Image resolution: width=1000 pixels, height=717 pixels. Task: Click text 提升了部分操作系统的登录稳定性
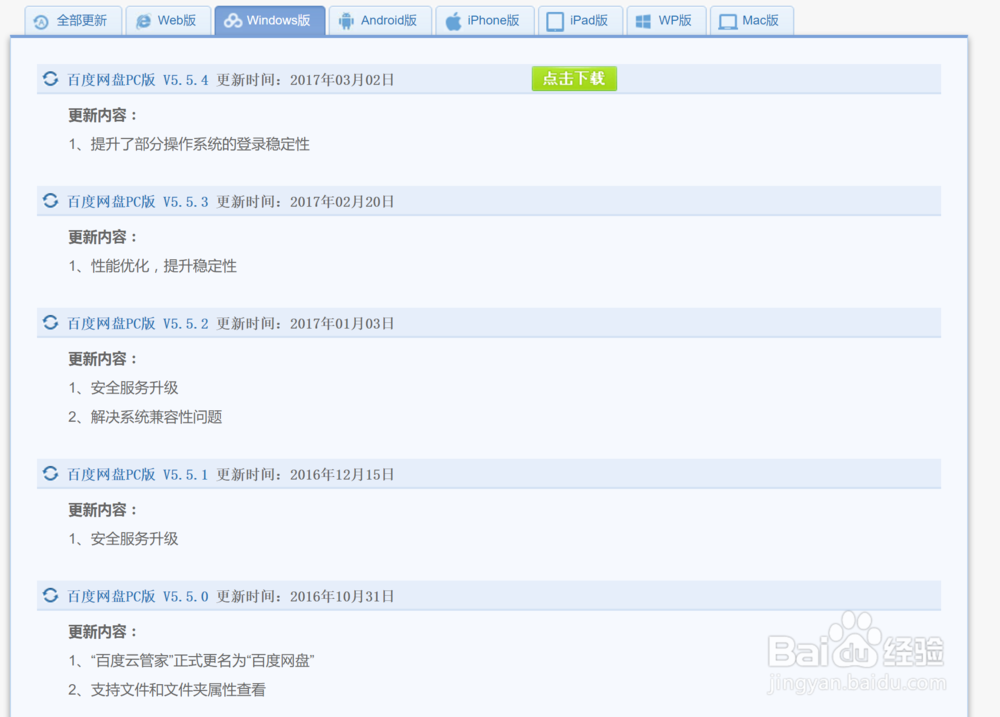200,144
